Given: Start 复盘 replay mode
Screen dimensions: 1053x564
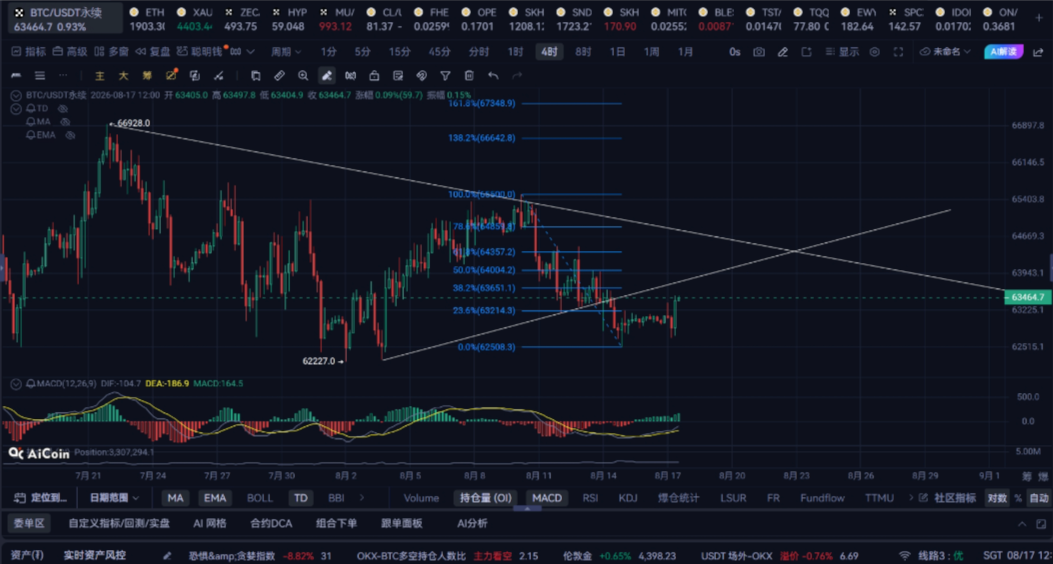Looking at the screenshot, I should click(x=153, y=52).
